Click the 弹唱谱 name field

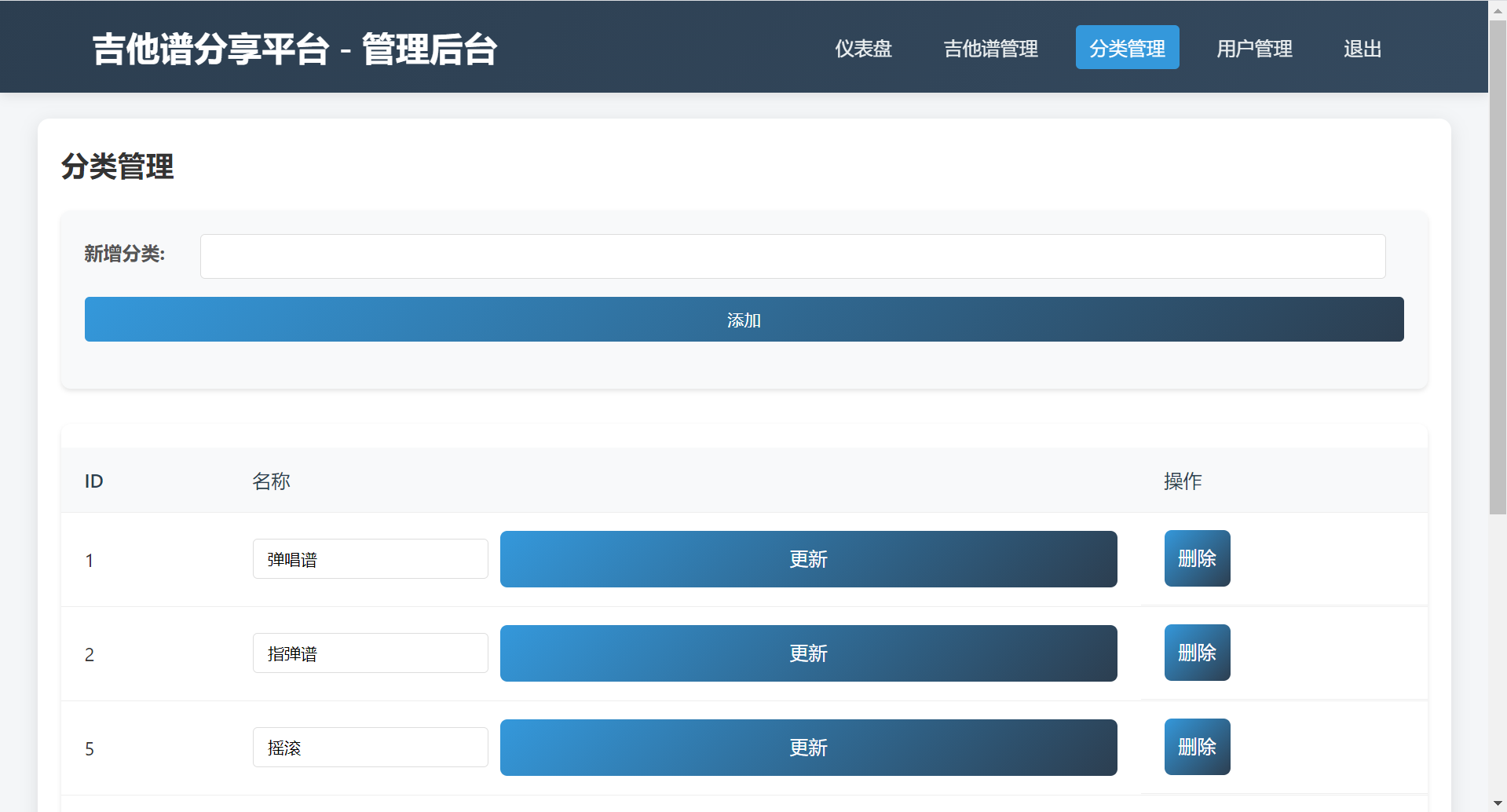click(x=370, y=559)
